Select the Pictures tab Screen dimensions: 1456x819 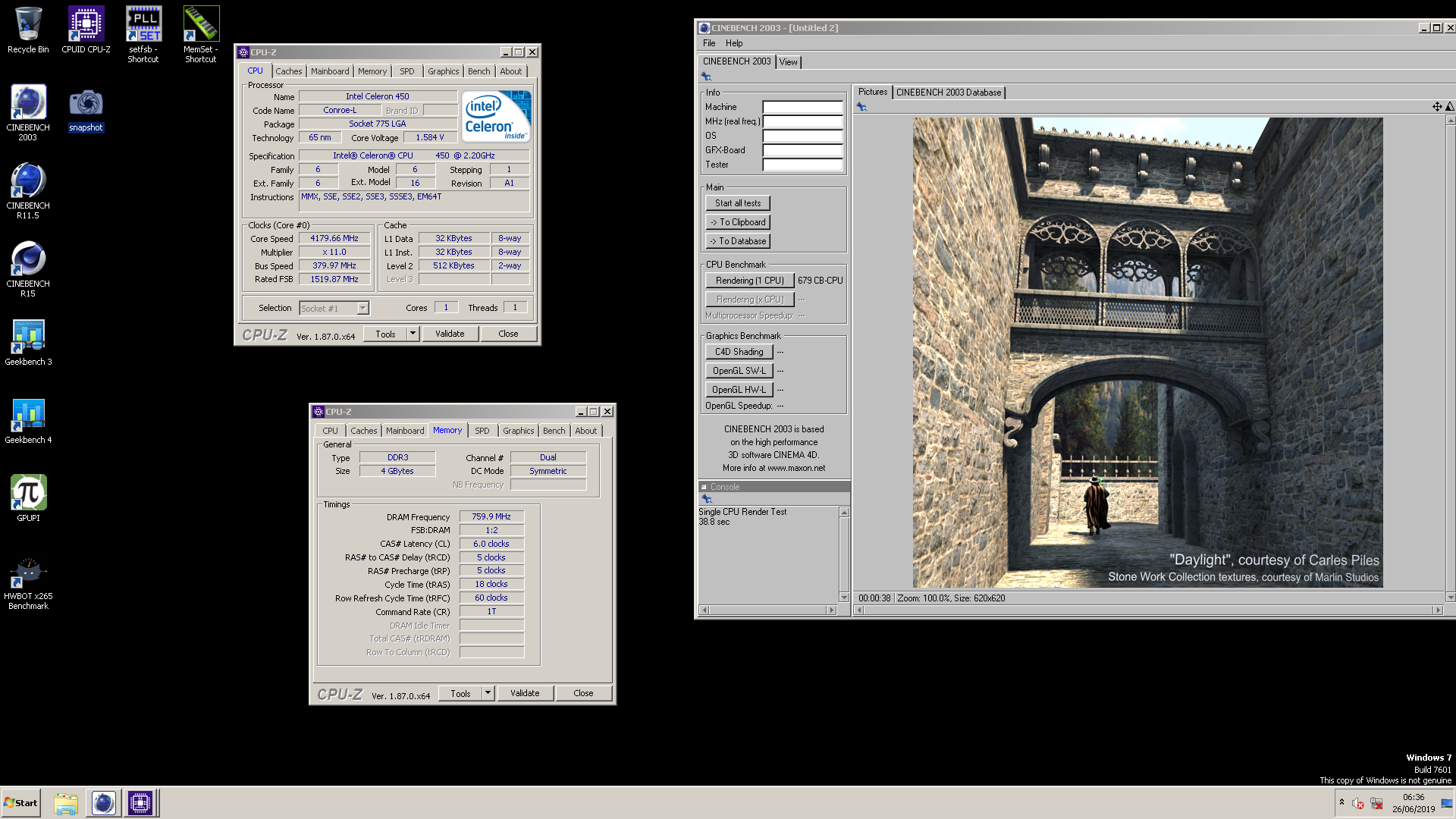tap(873, 92)
